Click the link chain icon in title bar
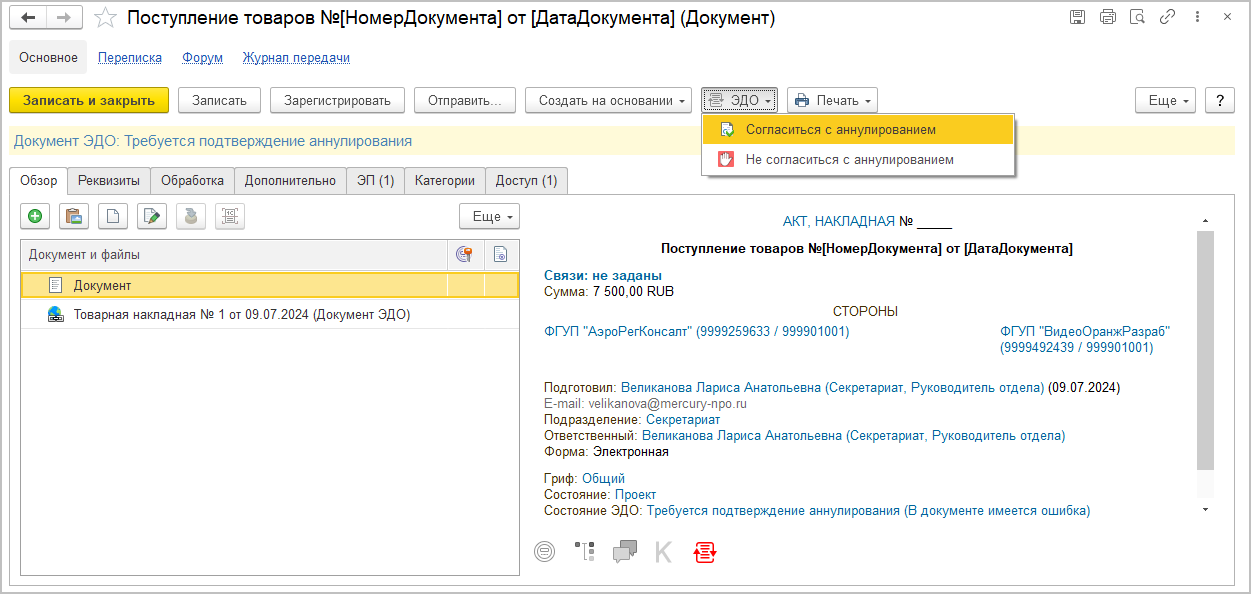The width and height of the screenshot is (1251, 594). [1164, 18]
